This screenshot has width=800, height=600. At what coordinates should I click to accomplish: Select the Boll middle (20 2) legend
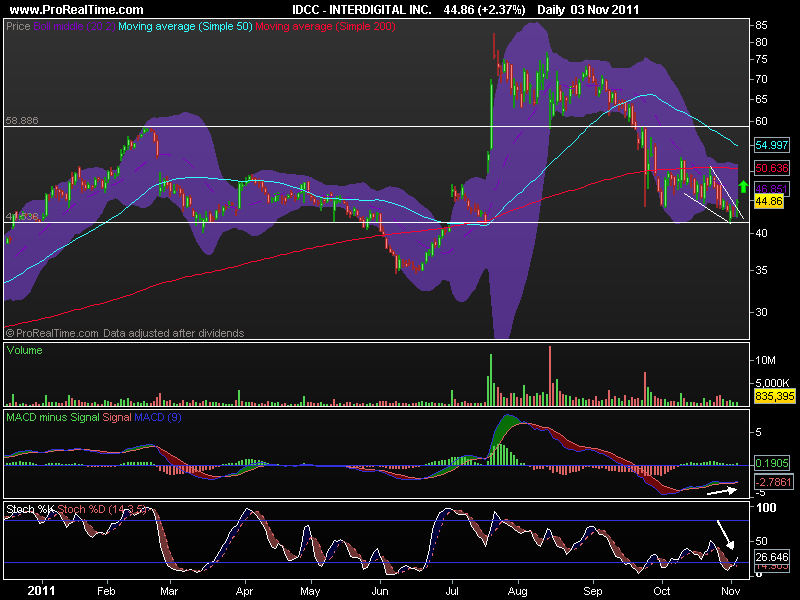pos(74,26)
